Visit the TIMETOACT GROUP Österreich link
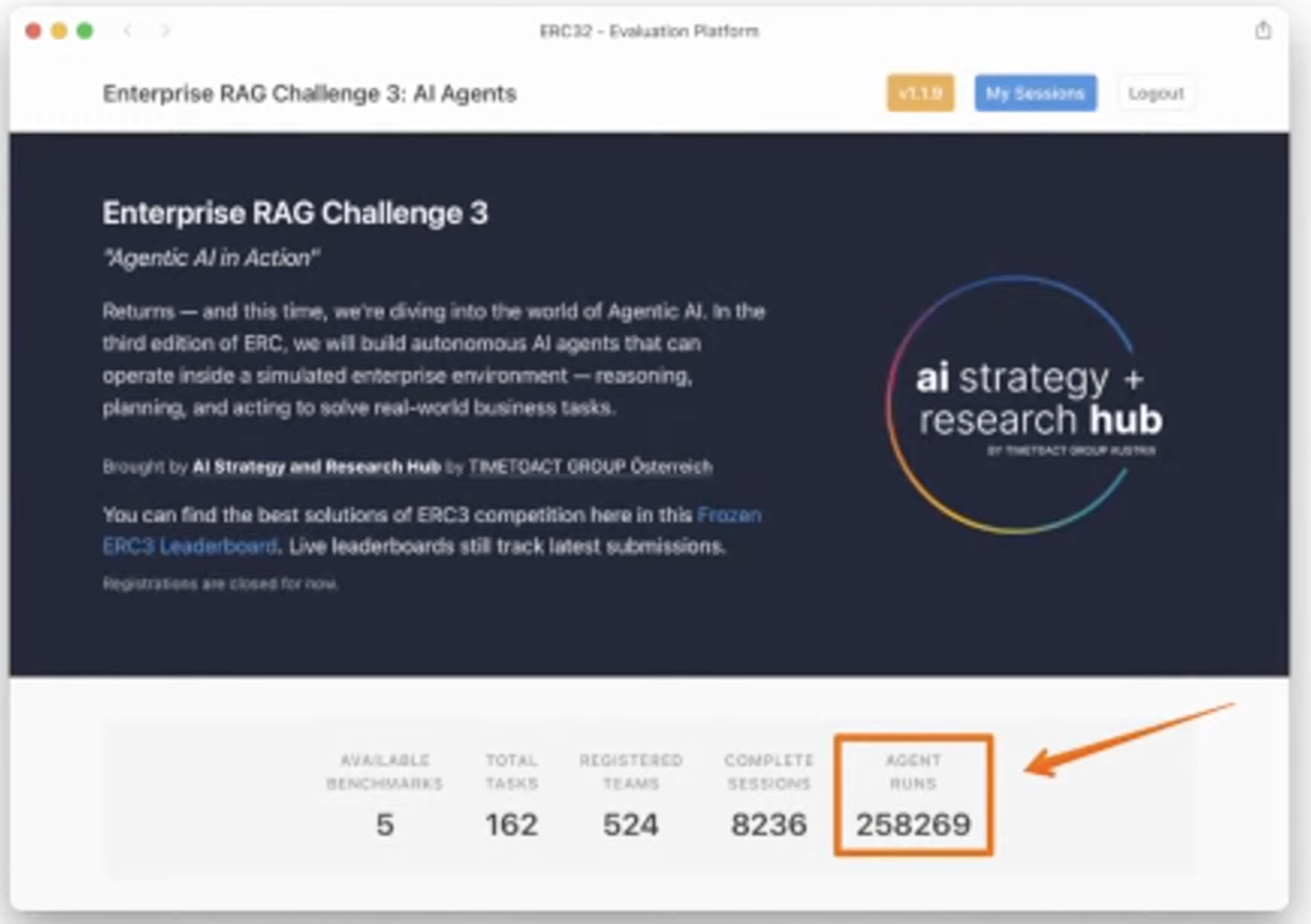1311x924 pixels. 590,467
